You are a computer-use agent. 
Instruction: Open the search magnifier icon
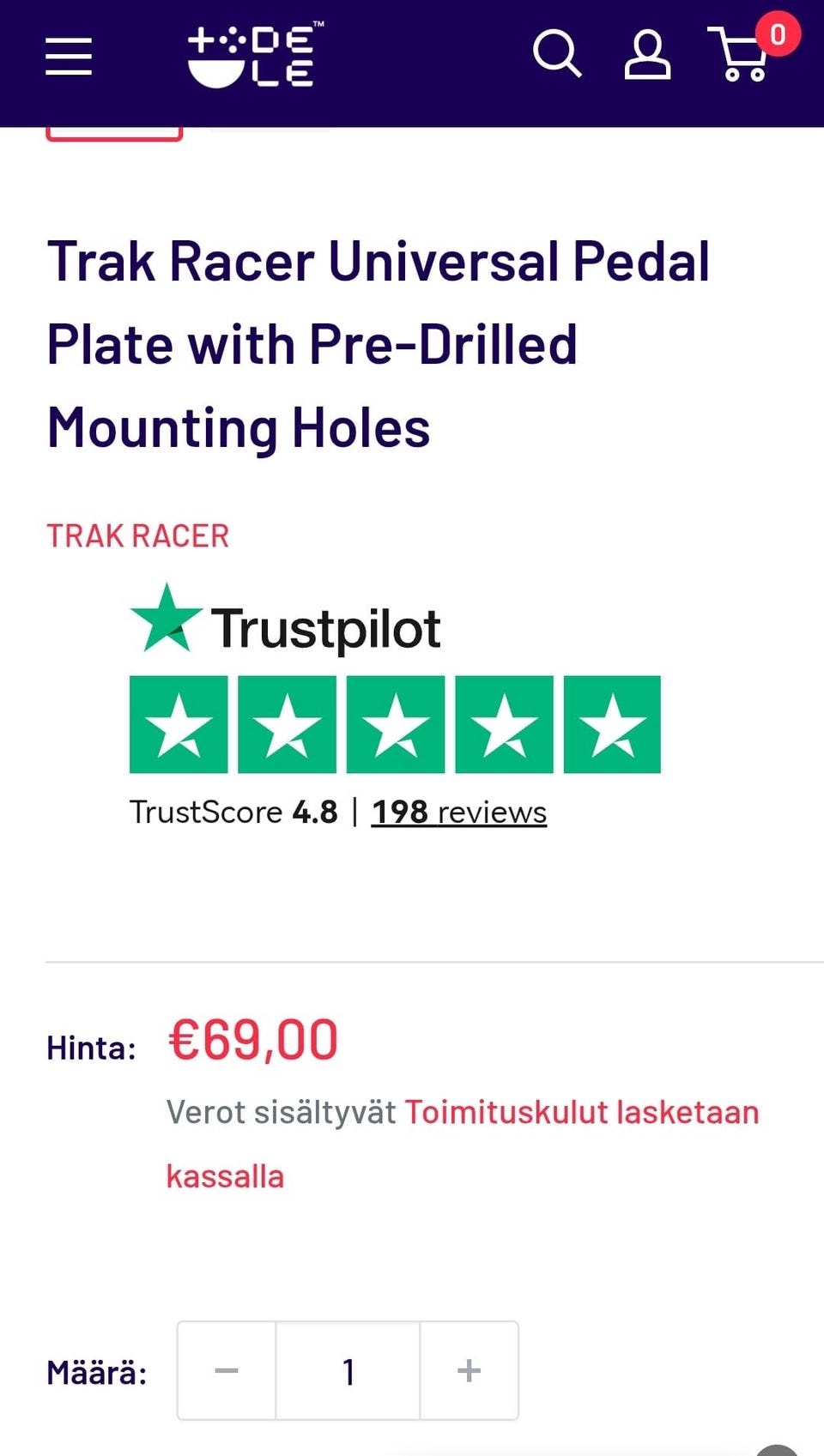click(557, 55)
